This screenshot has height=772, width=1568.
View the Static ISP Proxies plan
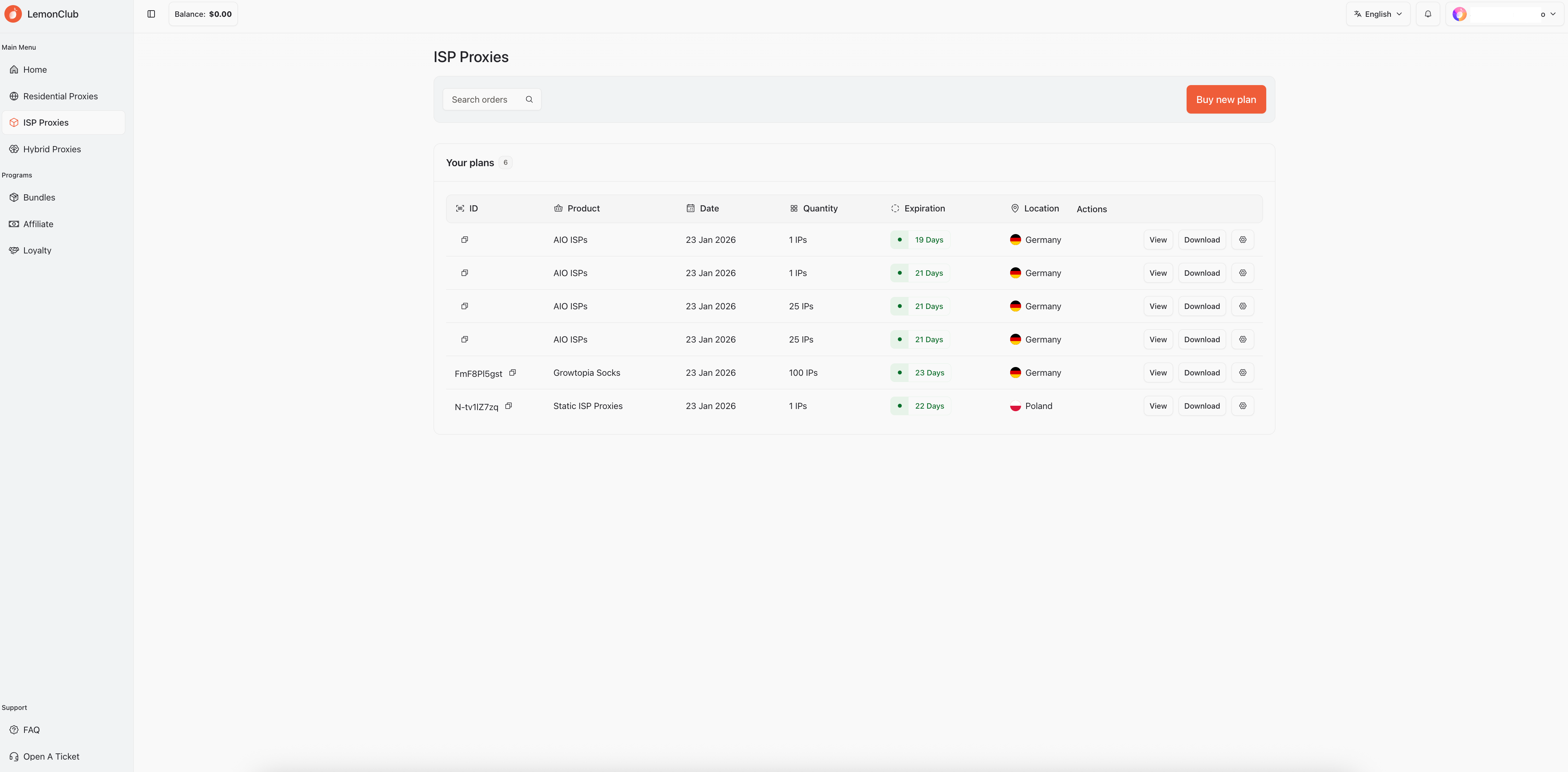(x=1158, y=406)
